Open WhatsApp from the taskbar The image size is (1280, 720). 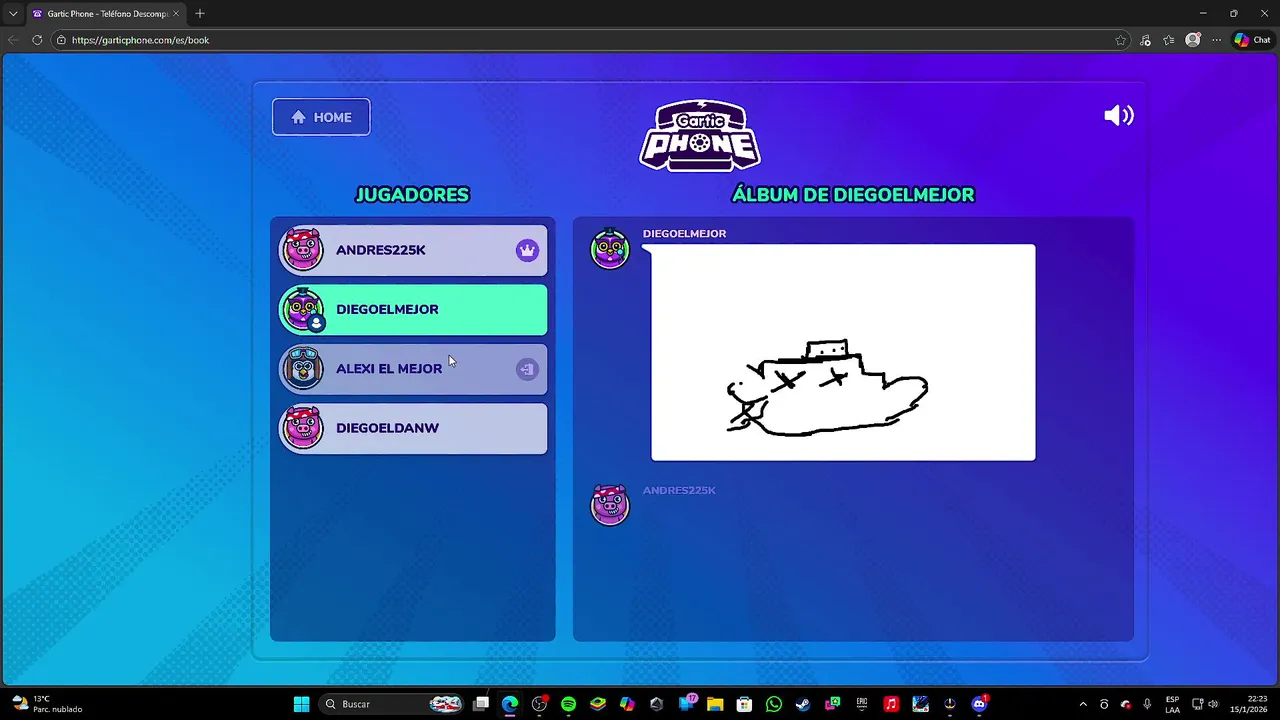pos(774,704)
